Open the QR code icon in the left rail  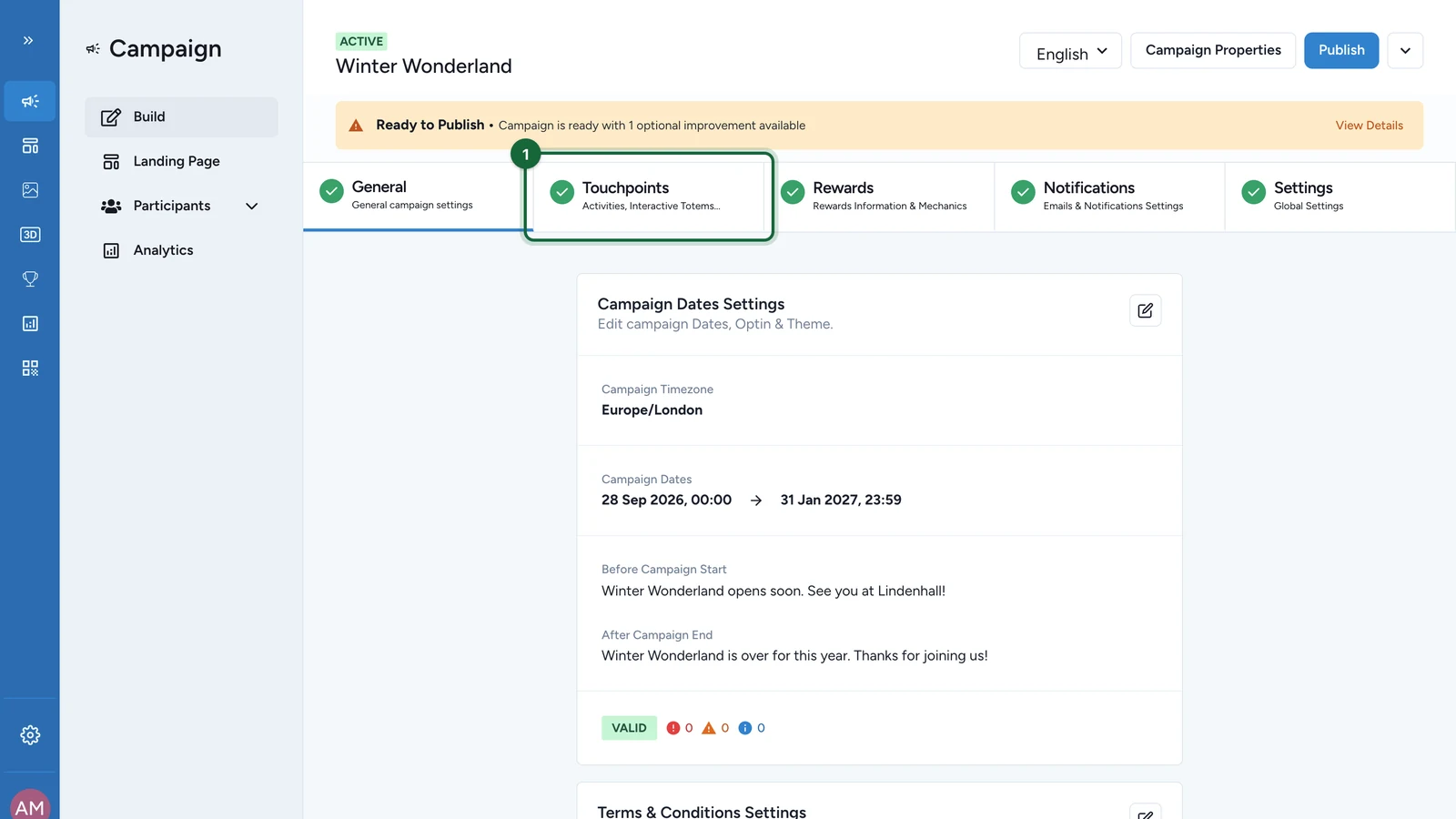[x=30, y=369]
